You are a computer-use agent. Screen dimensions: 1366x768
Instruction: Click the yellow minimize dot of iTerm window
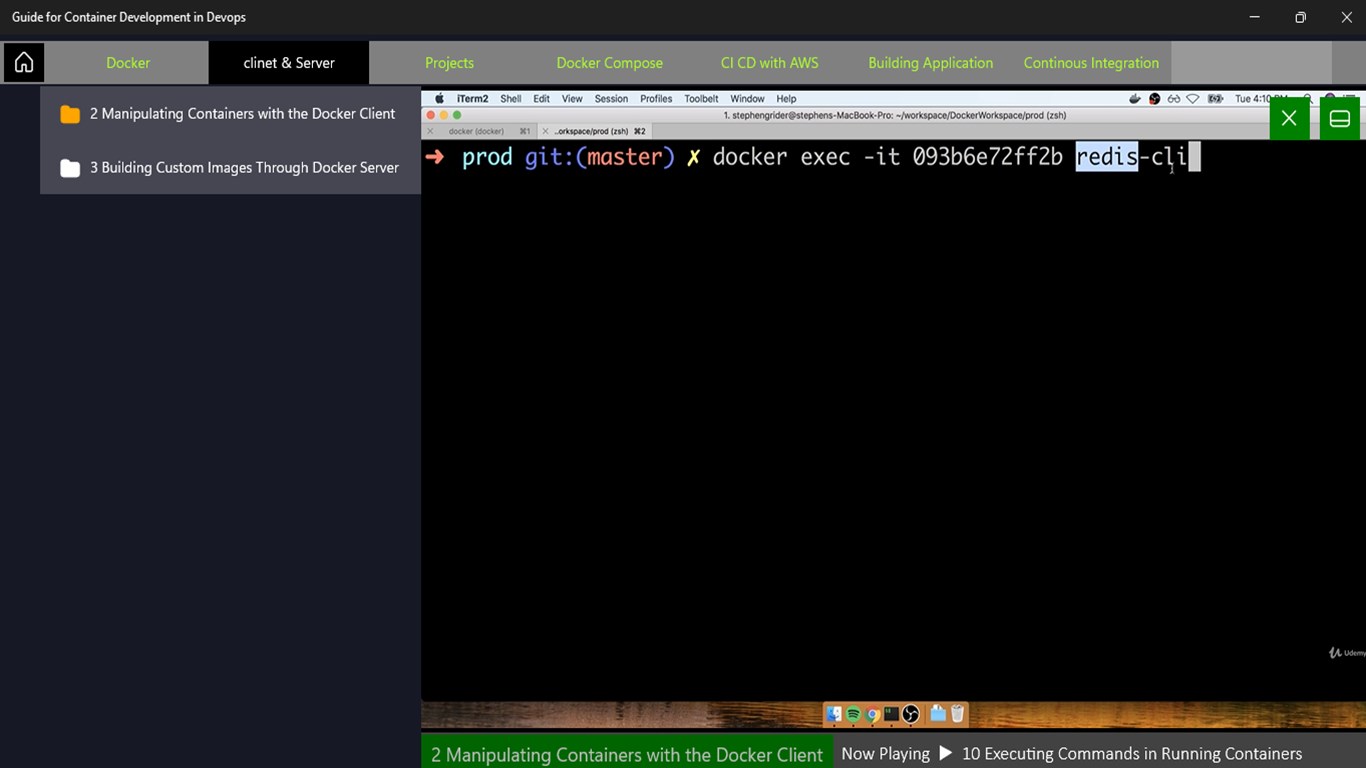click(x=444, y=115)
